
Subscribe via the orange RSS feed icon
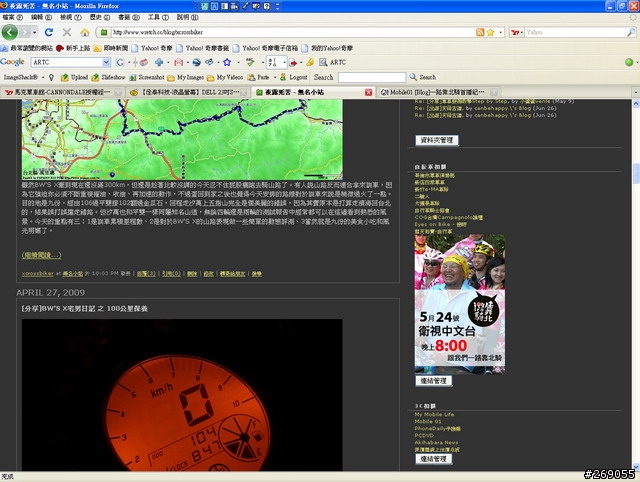click(x=480, y=32)
